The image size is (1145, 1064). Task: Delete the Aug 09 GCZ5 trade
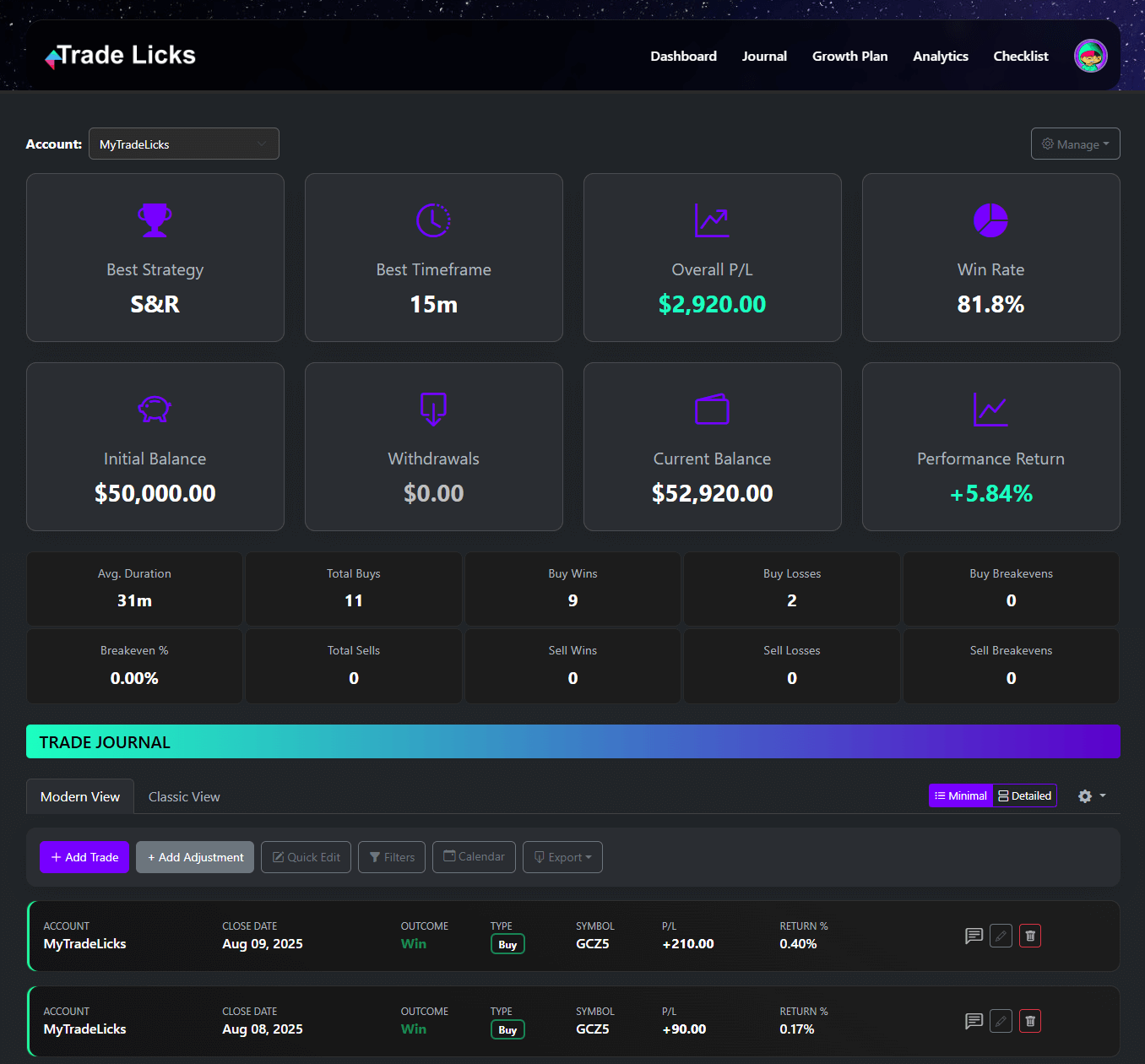1029,936
